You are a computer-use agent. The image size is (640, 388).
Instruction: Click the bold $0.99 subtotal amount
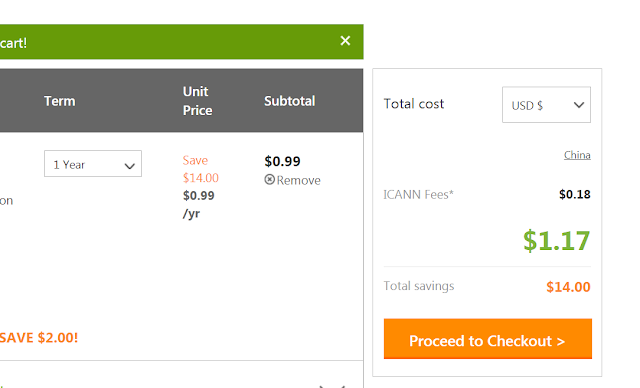pos(282,161)
